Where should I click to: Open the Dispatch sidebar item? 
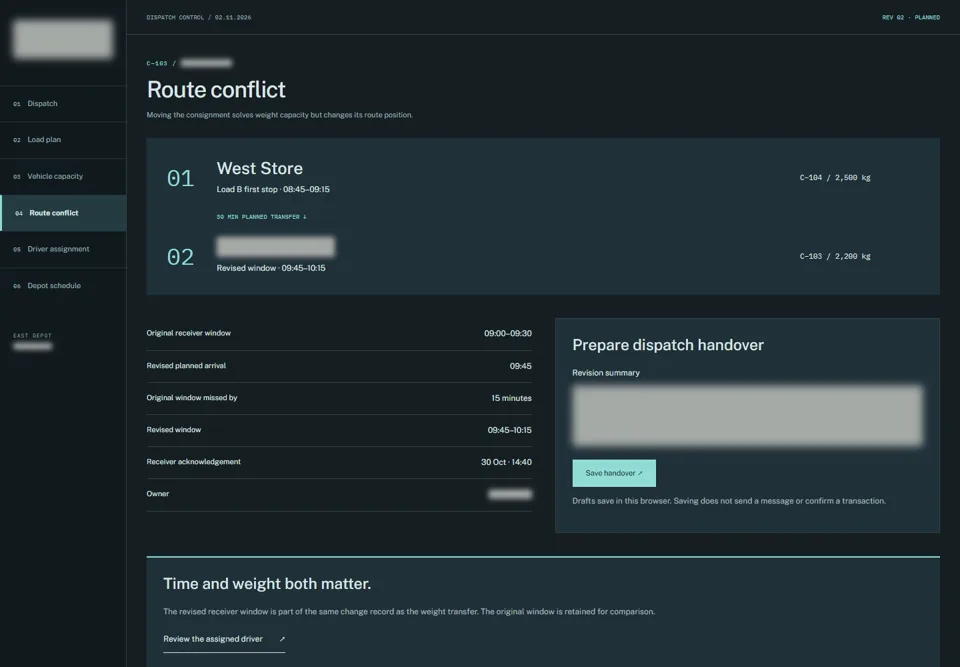point(63,104)
